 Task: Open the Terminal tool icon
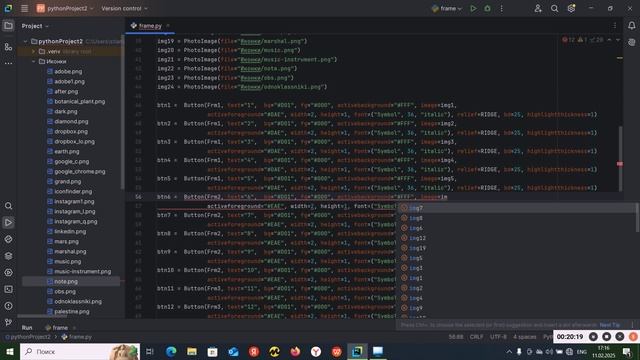click(x=8, y=289)
